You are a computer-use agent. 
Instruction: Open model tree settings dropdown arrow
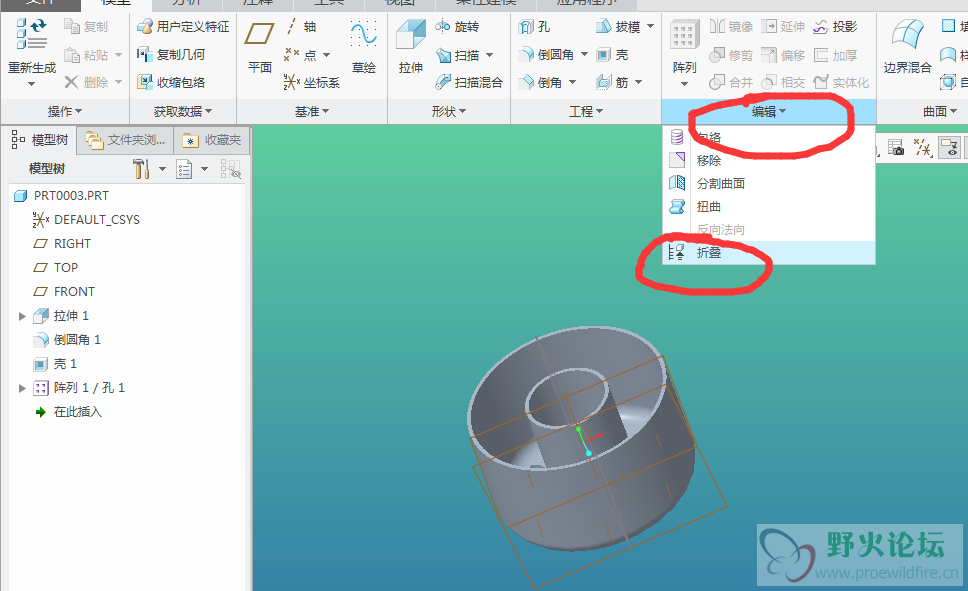pyautogui.click(x=162, y=169)
